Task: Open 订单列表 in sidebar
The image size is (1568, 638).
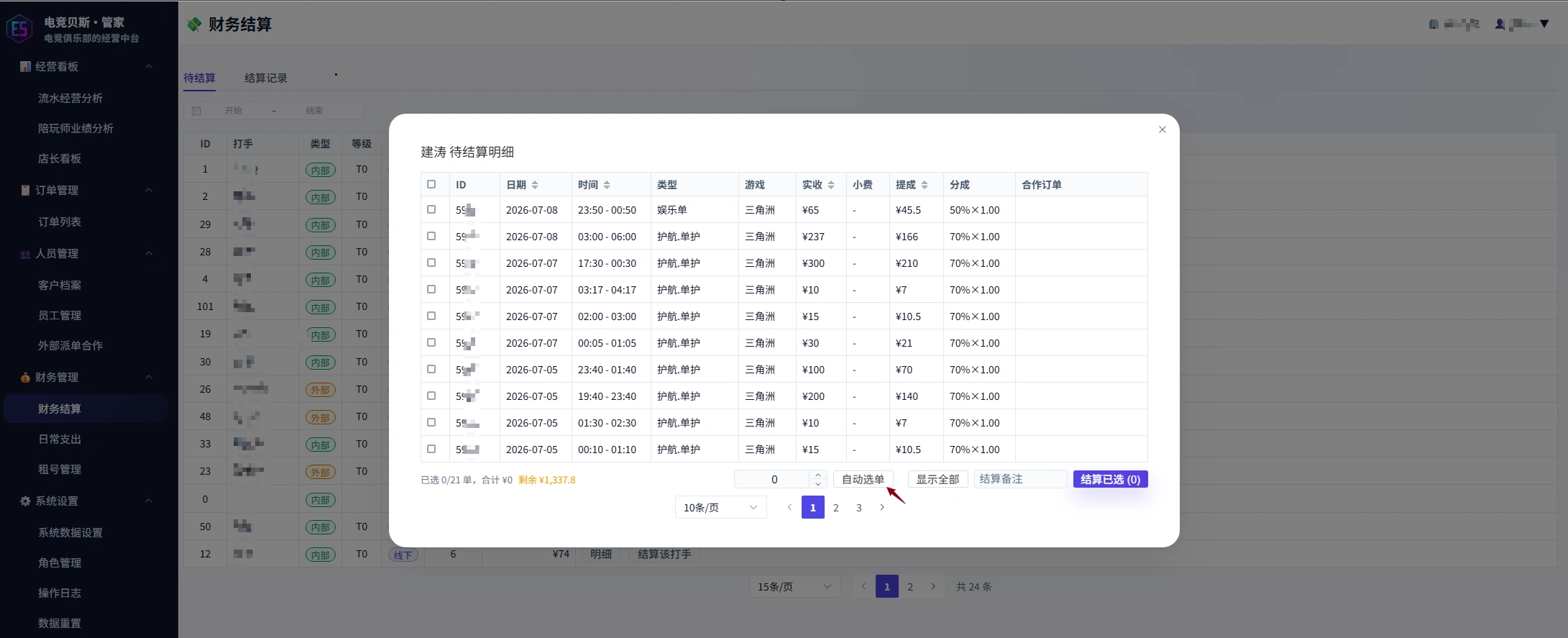Action: [60, 222]
